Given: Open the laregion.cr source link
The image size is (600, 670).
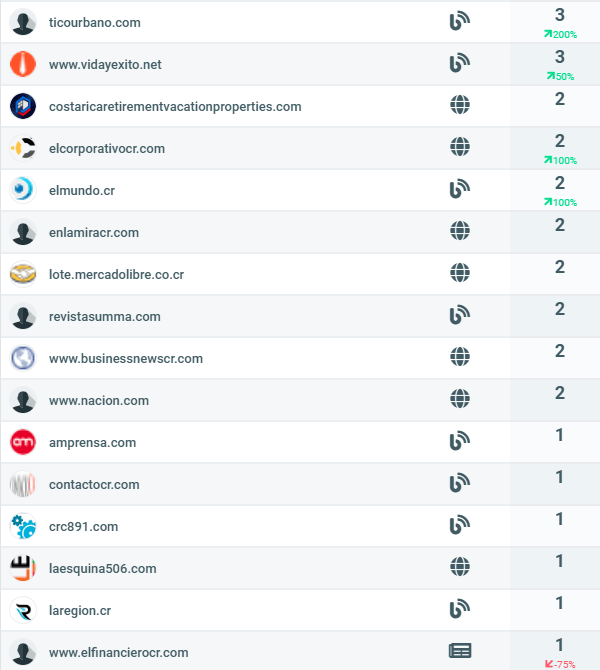Looking at the screenshot, I should click(x=80, y=611).
